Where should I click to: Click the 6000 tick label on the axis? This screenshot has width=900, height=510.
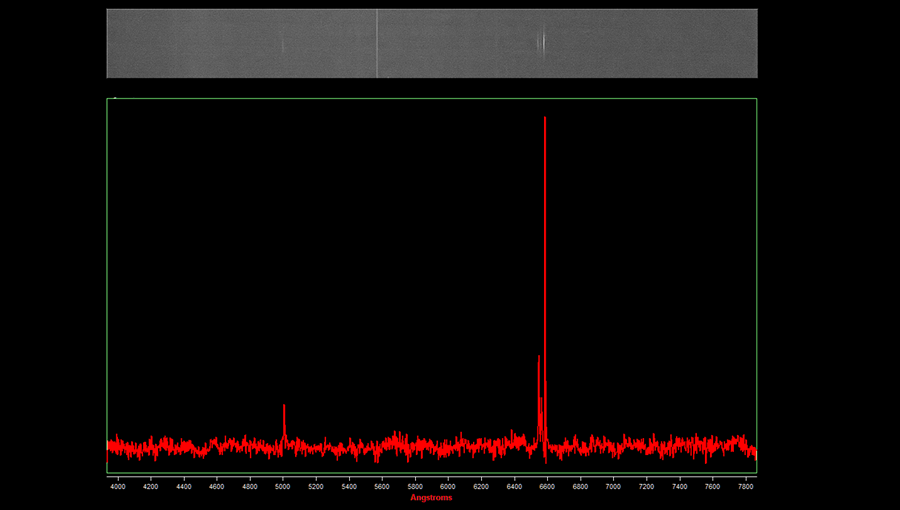point(448,486)
